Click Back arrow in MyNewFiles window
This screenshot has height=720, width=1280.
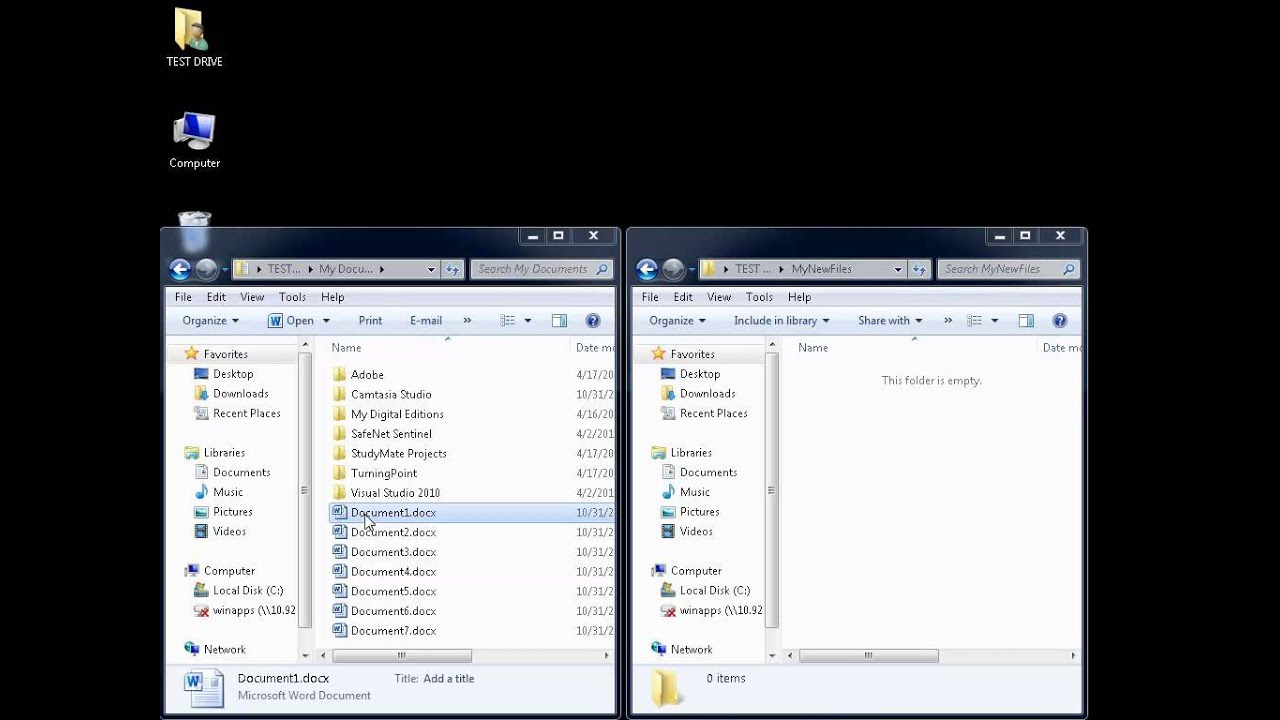pyautogui.click(x=647, y=269)
